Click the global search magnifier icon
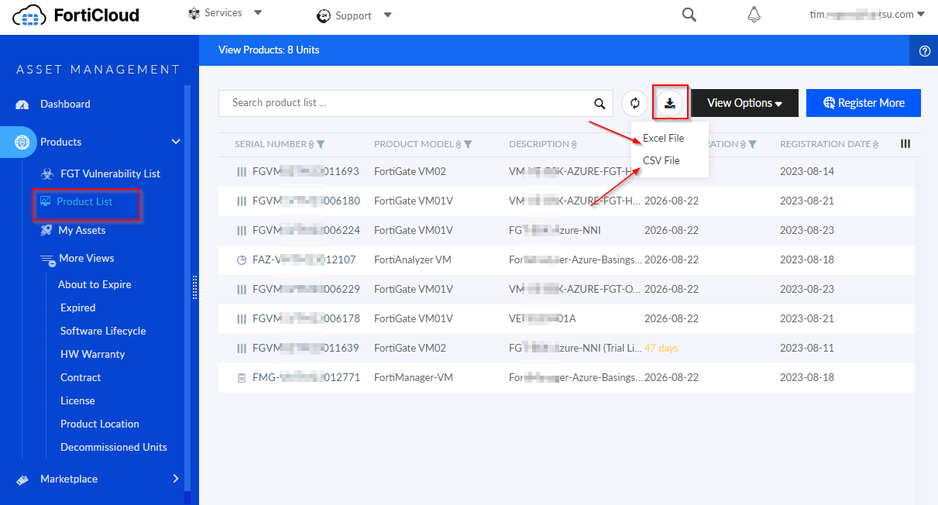Viewport: 938px width, 505px height. coord(689,14)
